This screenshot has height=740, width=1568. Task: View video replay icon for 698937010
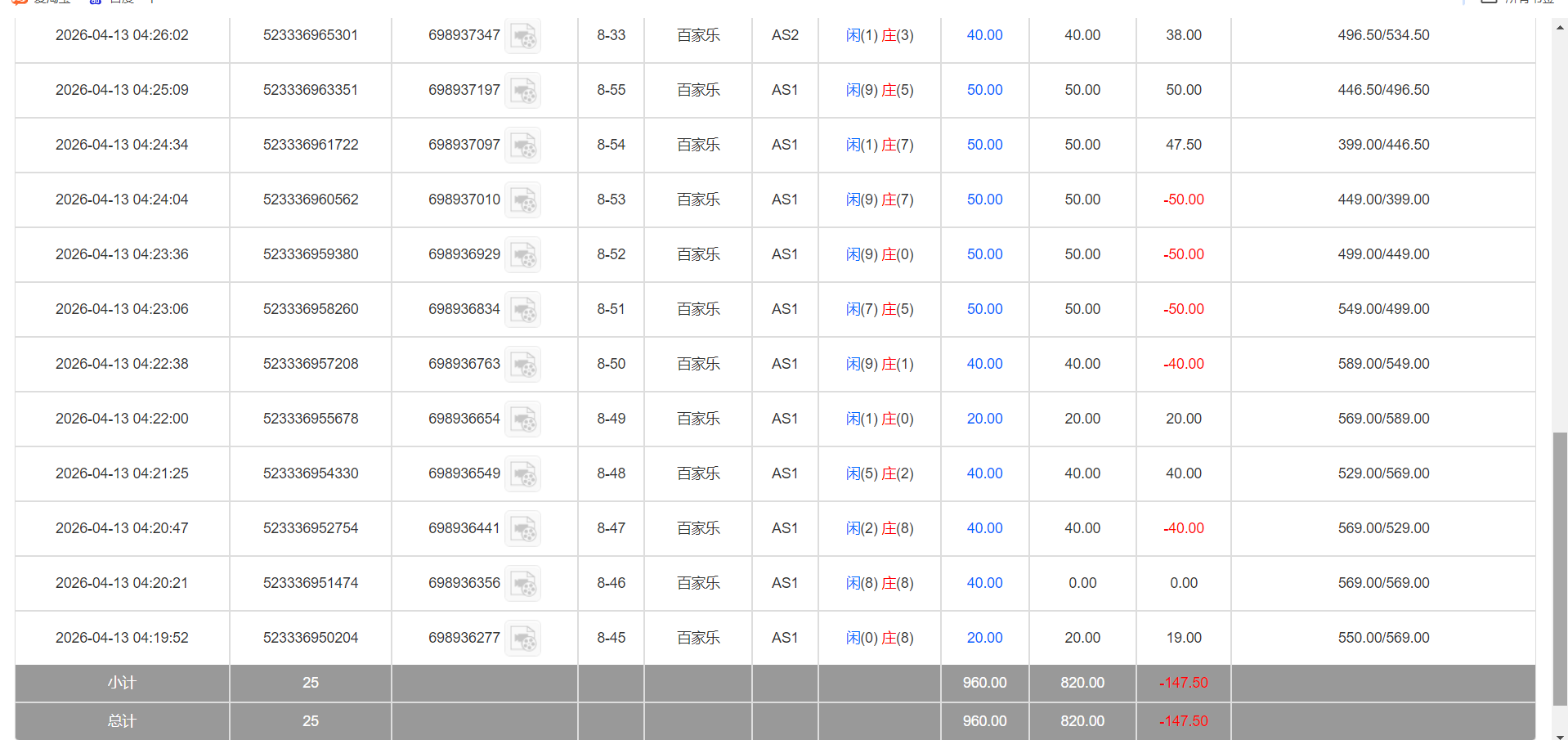pos(522,200)
